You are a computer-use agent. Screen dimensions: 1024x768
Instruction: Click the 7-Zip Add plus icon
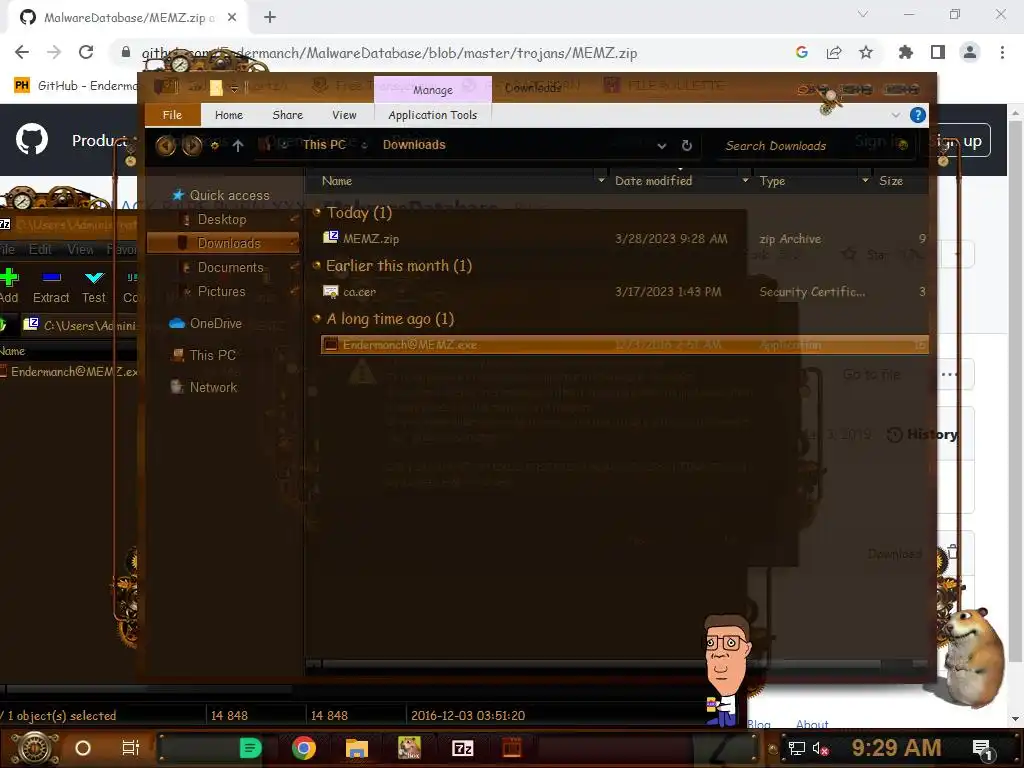click(9, 278)
